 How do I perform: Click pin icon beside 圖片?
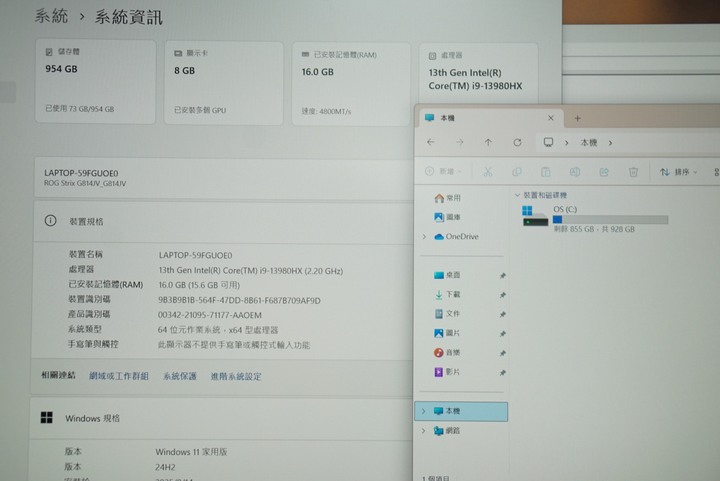coord(502,334)
